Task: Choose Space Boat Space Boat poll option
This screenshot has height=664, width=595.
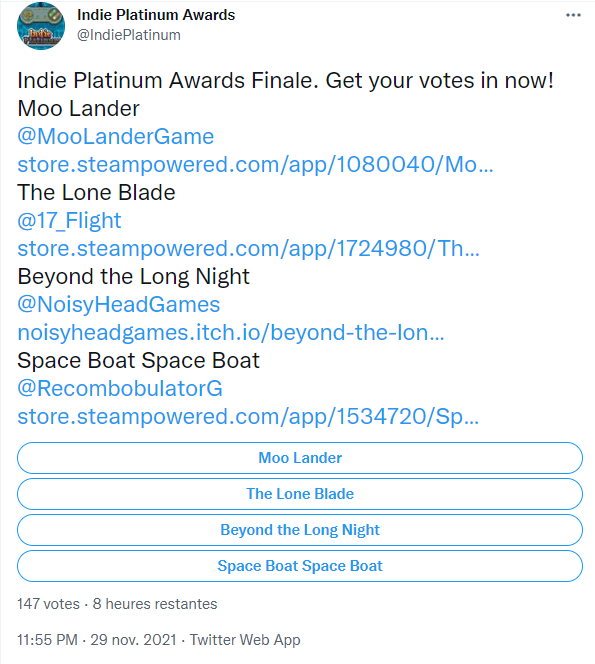Action: click(x=300, y=566)
